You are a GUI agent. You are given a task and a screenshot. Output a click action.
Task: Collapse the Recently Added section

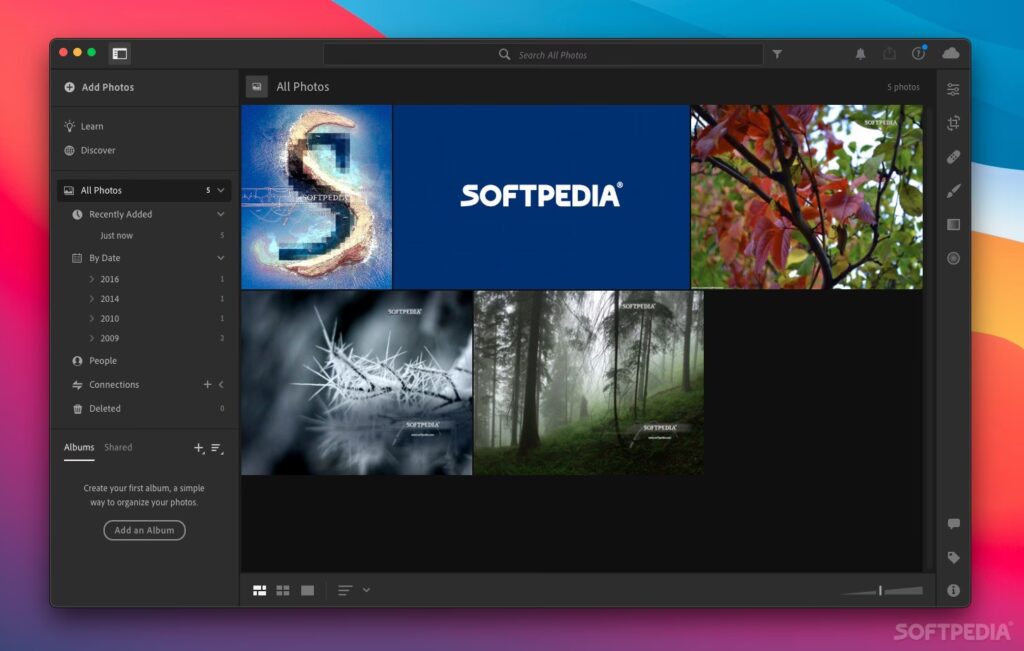pos(220,214)
